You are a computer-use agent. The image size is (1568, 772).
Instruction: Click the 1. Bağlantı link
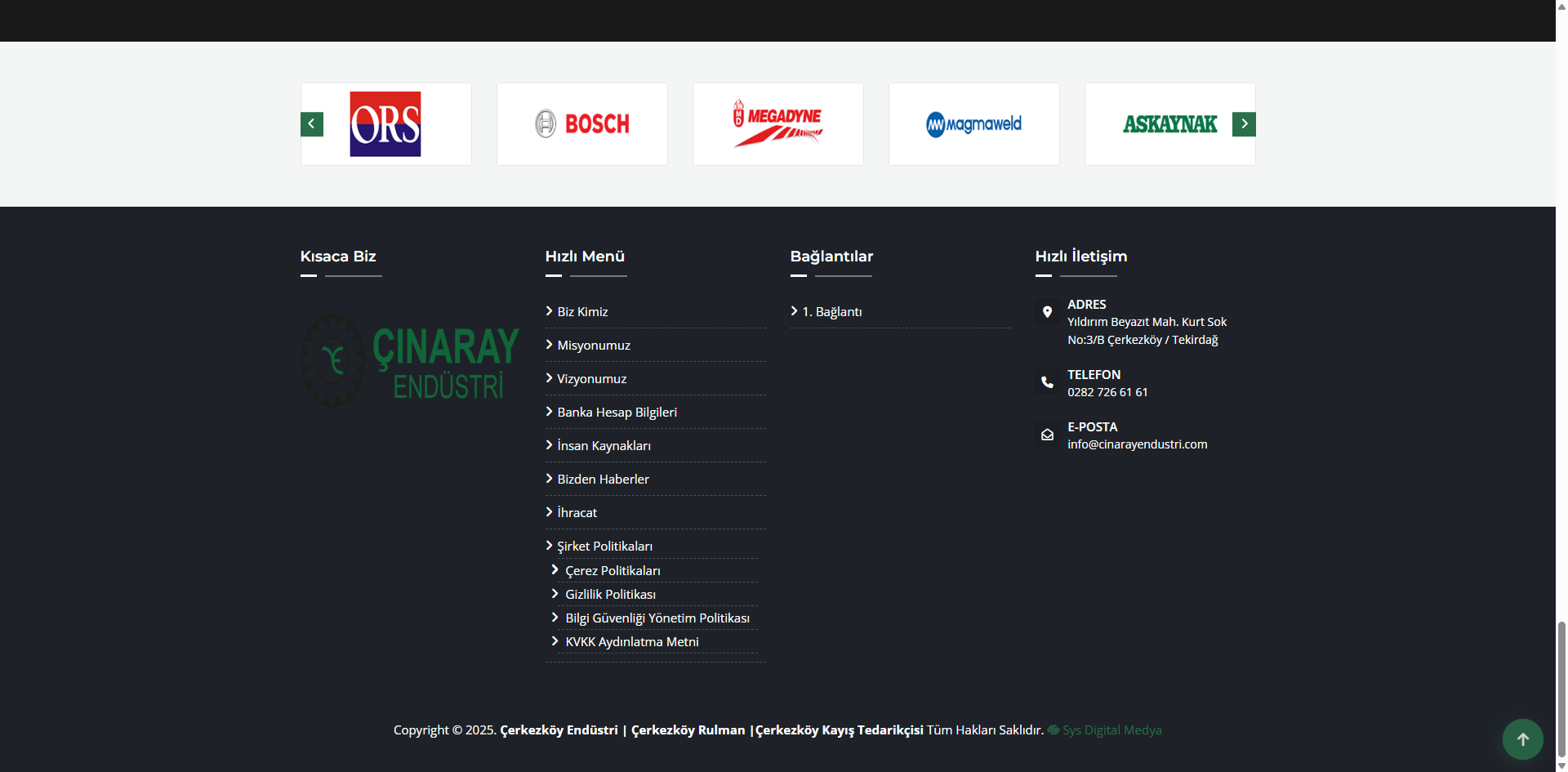tap(831, 312)
